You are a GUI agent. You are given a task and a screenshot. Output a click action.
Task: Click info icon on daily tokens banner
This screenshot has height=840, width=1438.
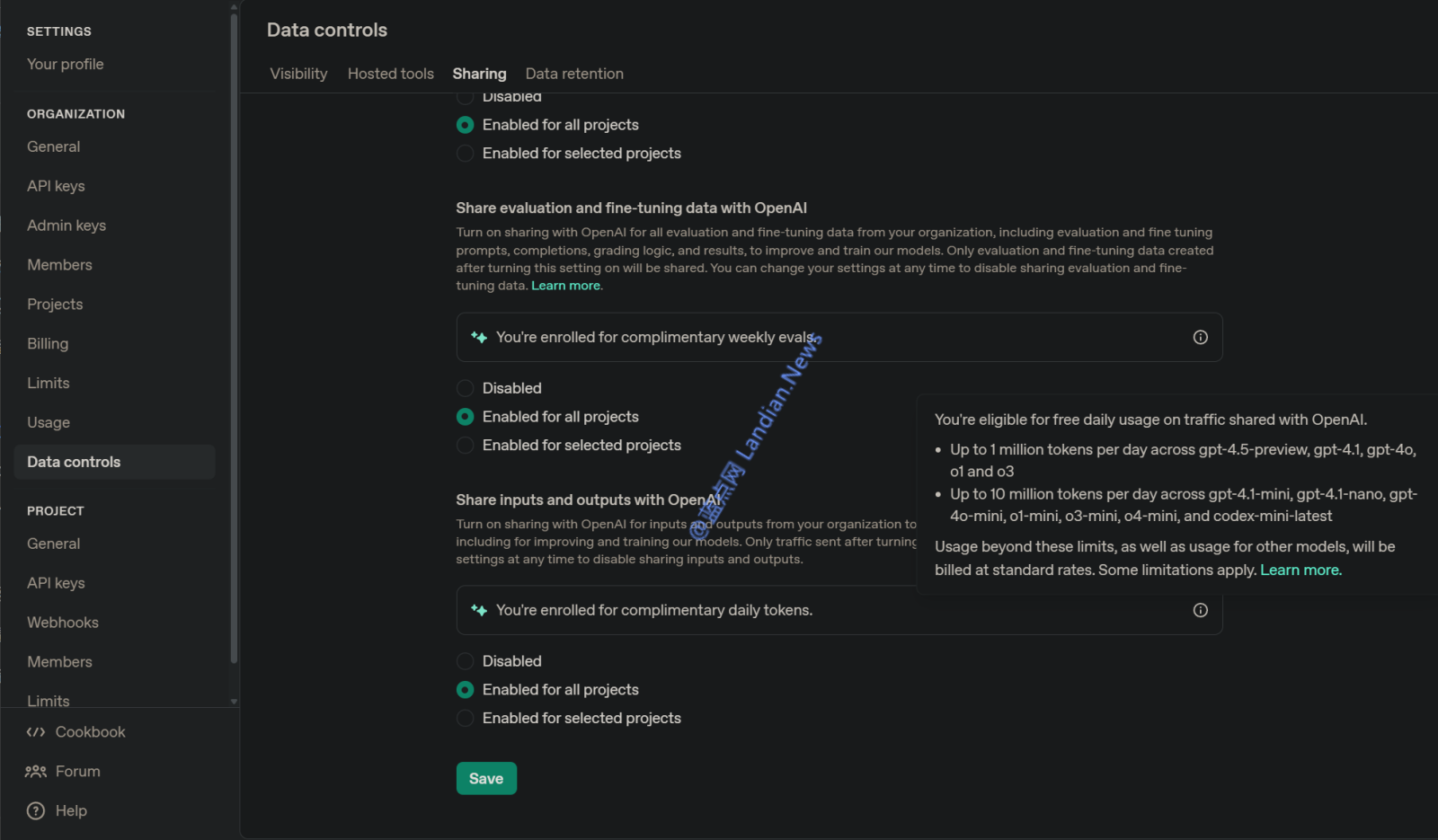(x=1200, y=611)
